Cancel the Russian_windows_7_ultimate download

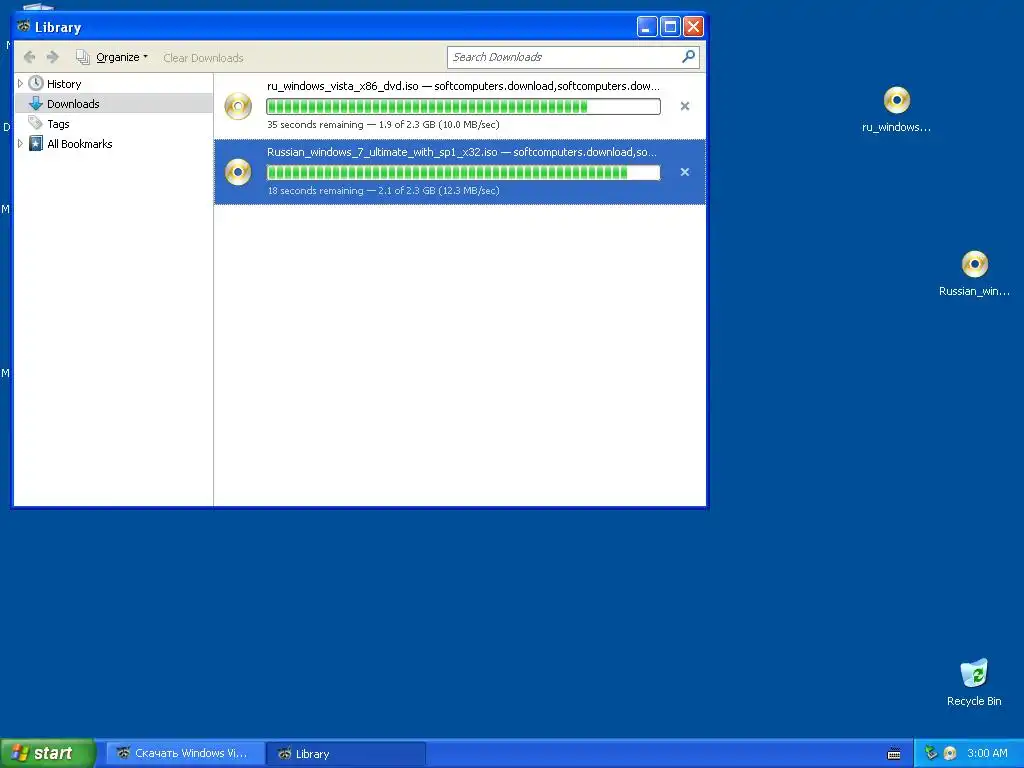pyautogui.click(x=684, y=172)
